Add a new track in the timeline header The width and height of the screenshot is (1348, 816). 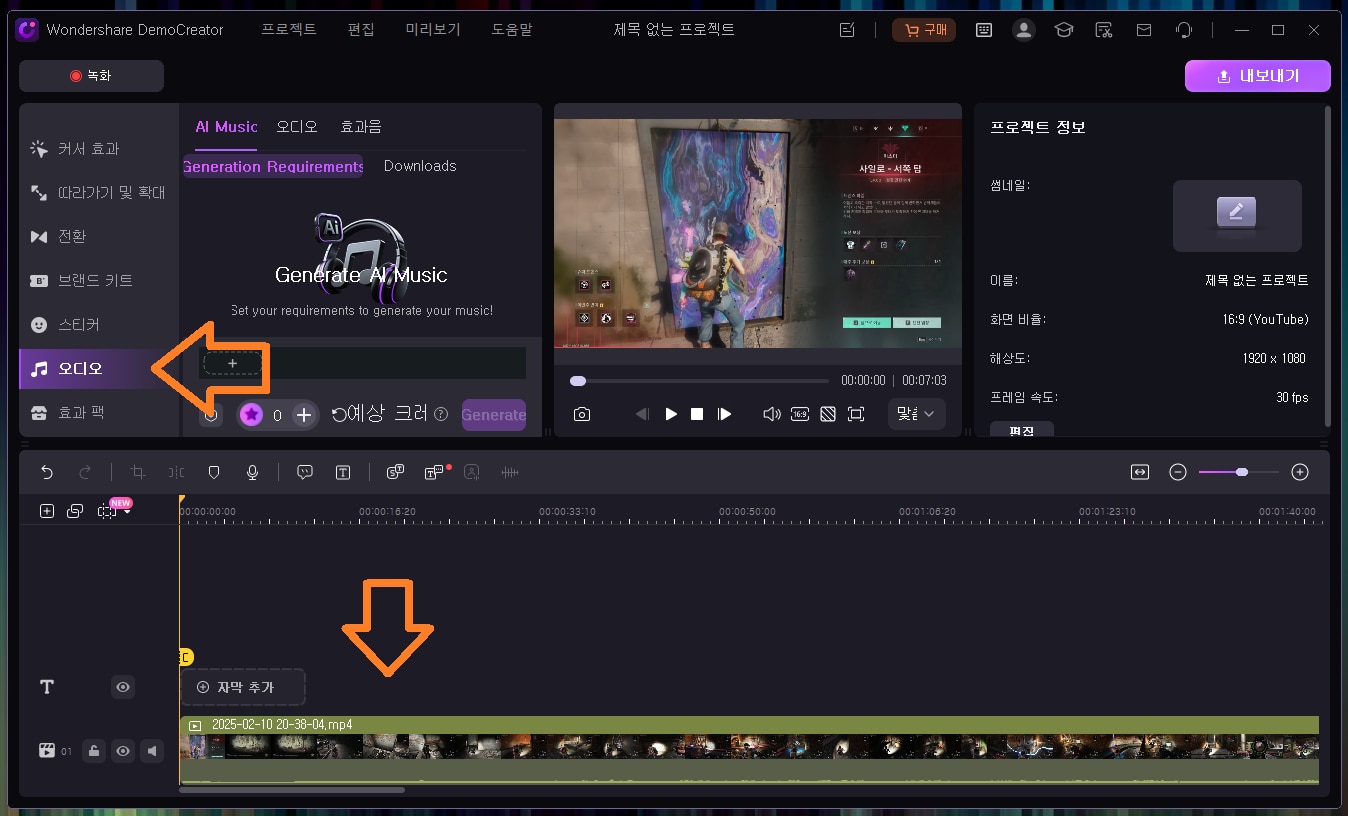(x=47, y=511)
